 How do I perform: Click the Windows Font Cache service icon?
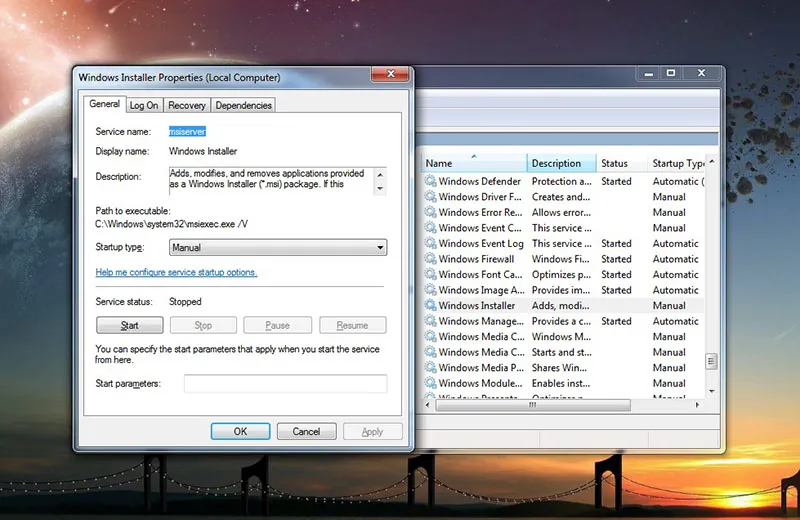(x=430, y=275)
